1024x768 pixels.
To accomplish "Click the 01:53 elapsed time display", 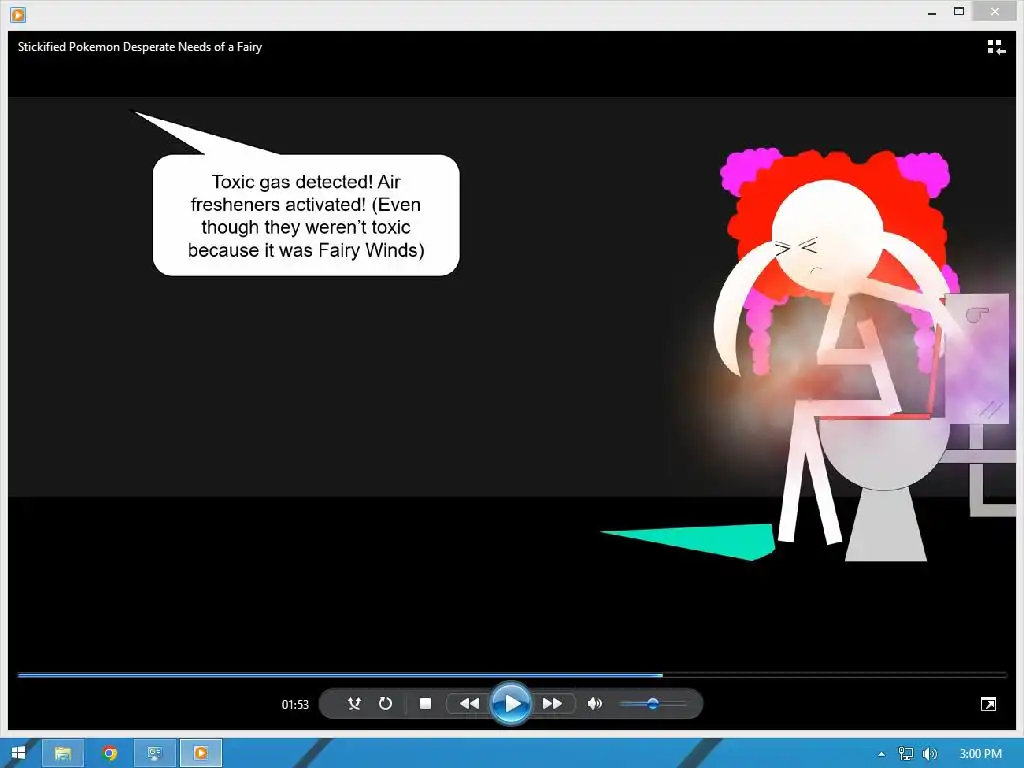I will [295, 704].
